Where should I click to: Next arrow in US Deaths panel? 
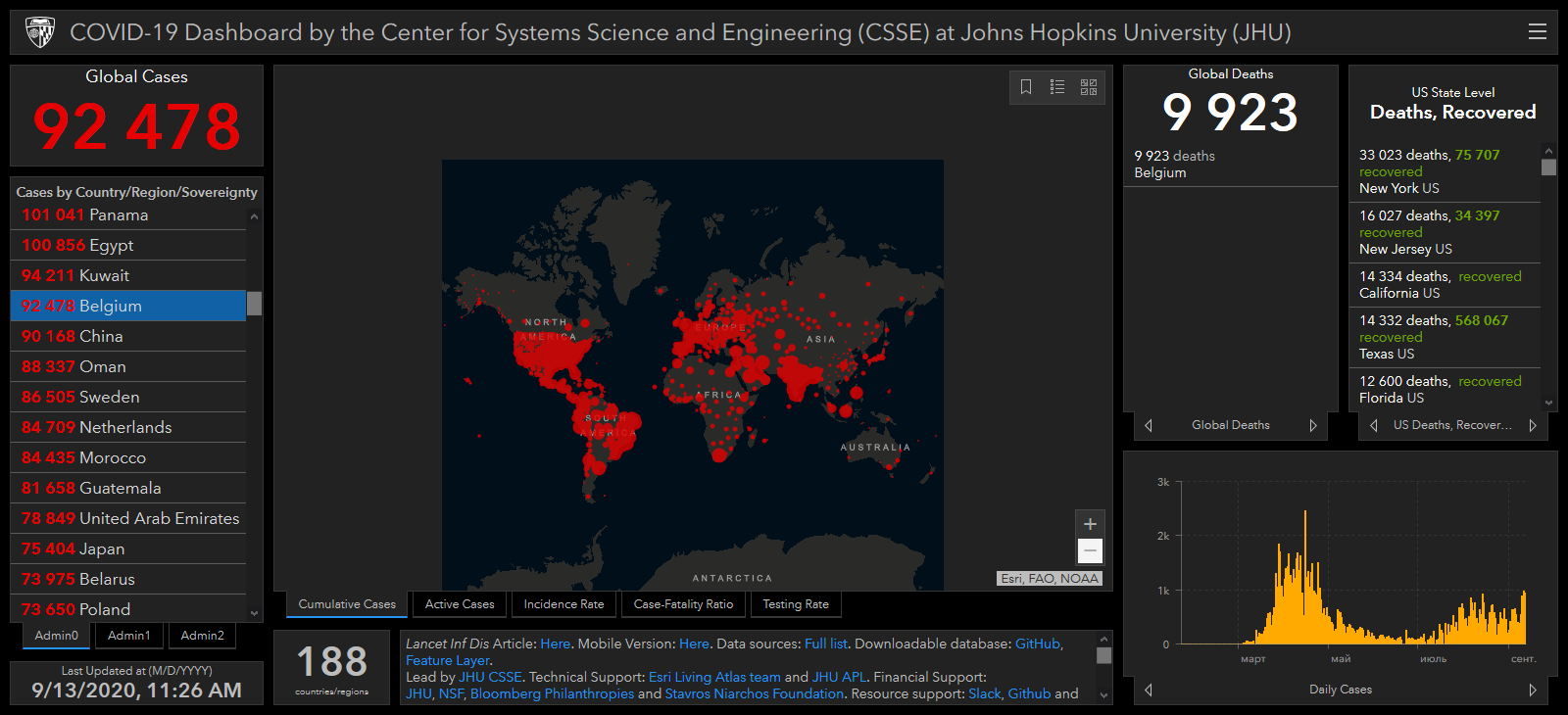pyautogui.click(x=1533, y=425)
